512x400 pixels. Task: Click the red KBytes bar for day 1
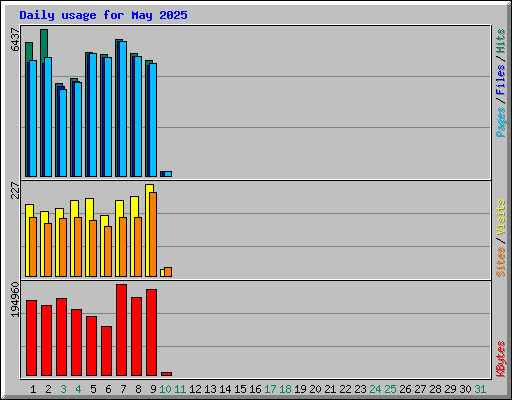[x=31, y=338]
